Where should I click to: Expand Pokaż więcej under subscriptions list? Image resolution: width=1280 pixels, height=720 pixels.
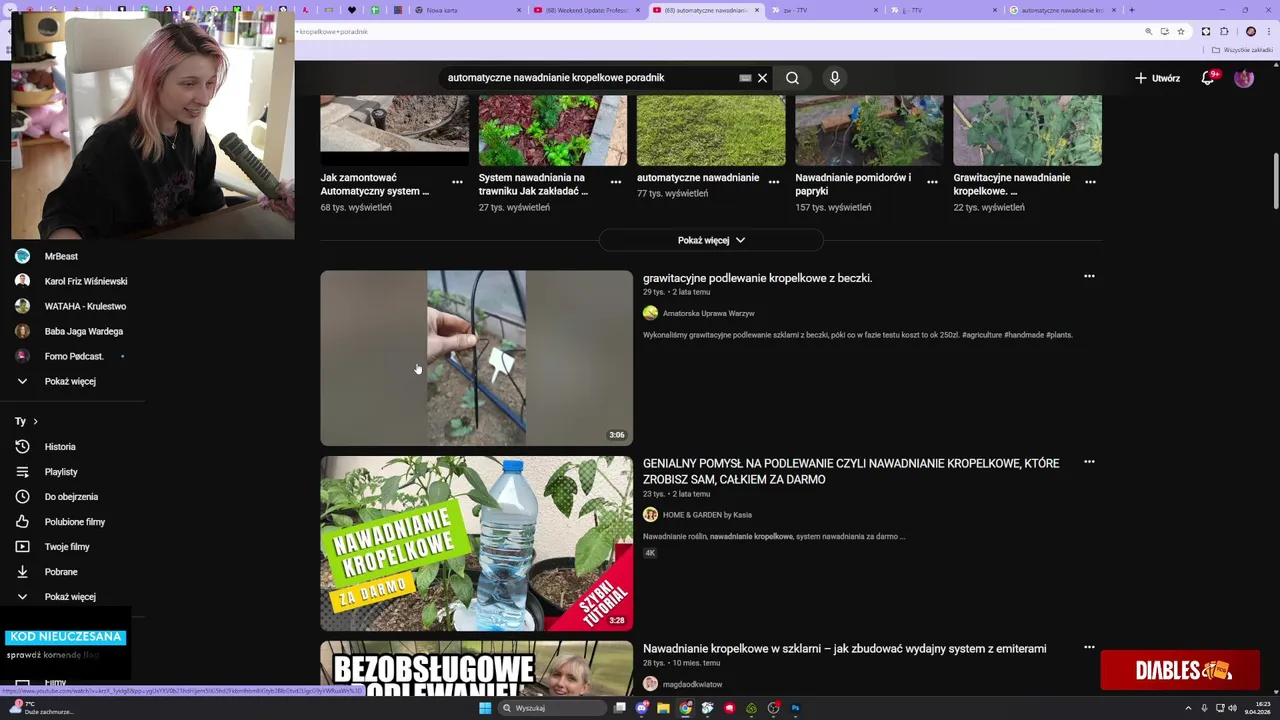[70, 381]
